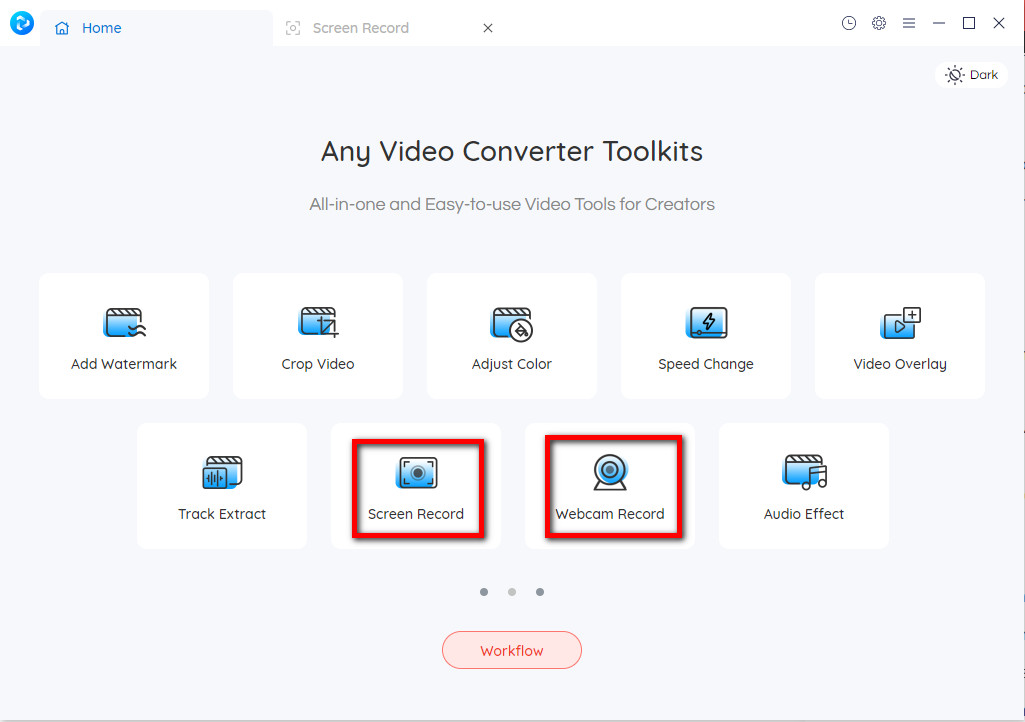Close the Screen Record tab
Image resolution: width=1025 pixels, height=722 pixels.
pos(488,28)
